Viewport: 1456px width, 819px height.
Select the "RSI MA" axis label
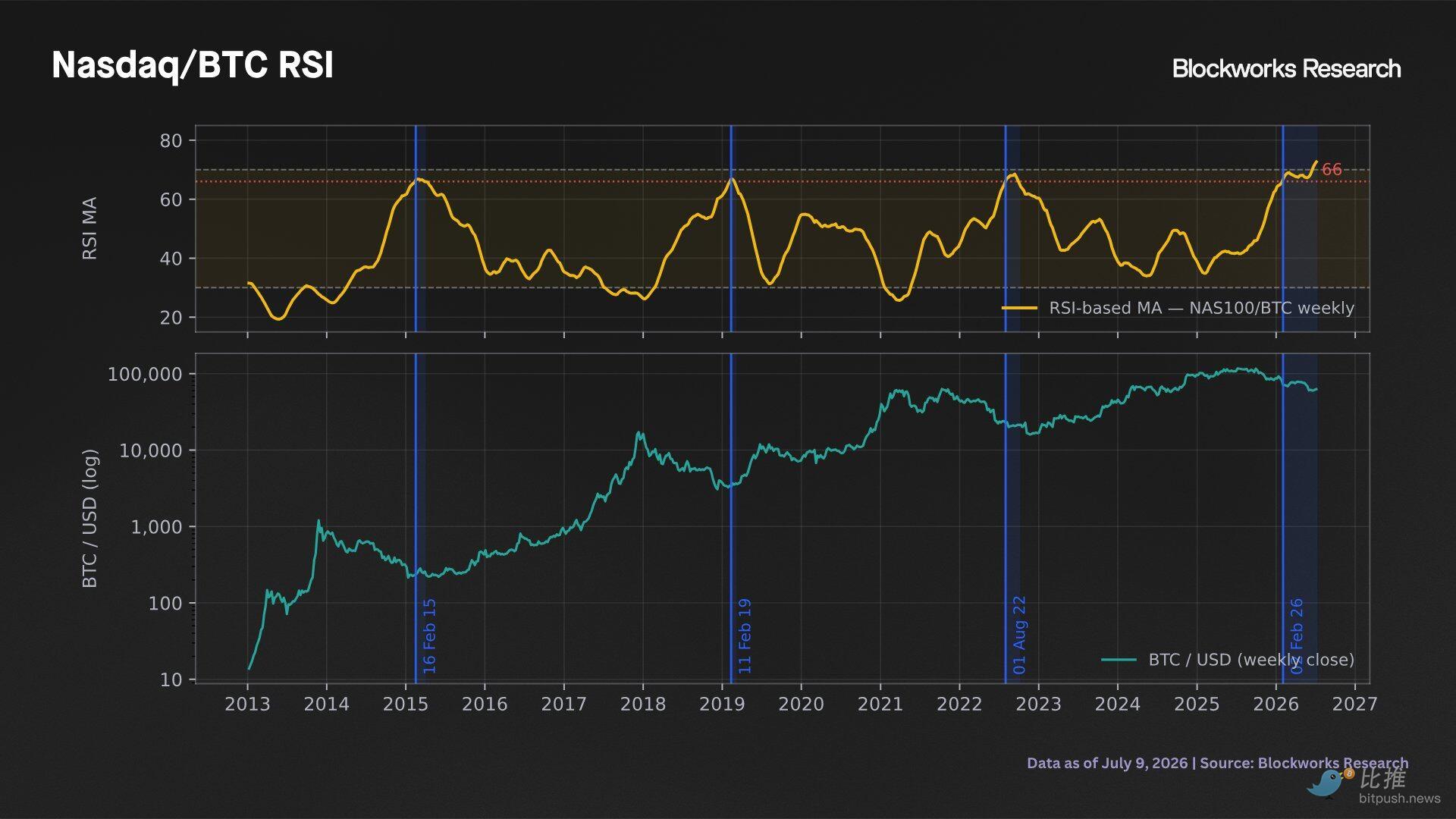(89, 228)
